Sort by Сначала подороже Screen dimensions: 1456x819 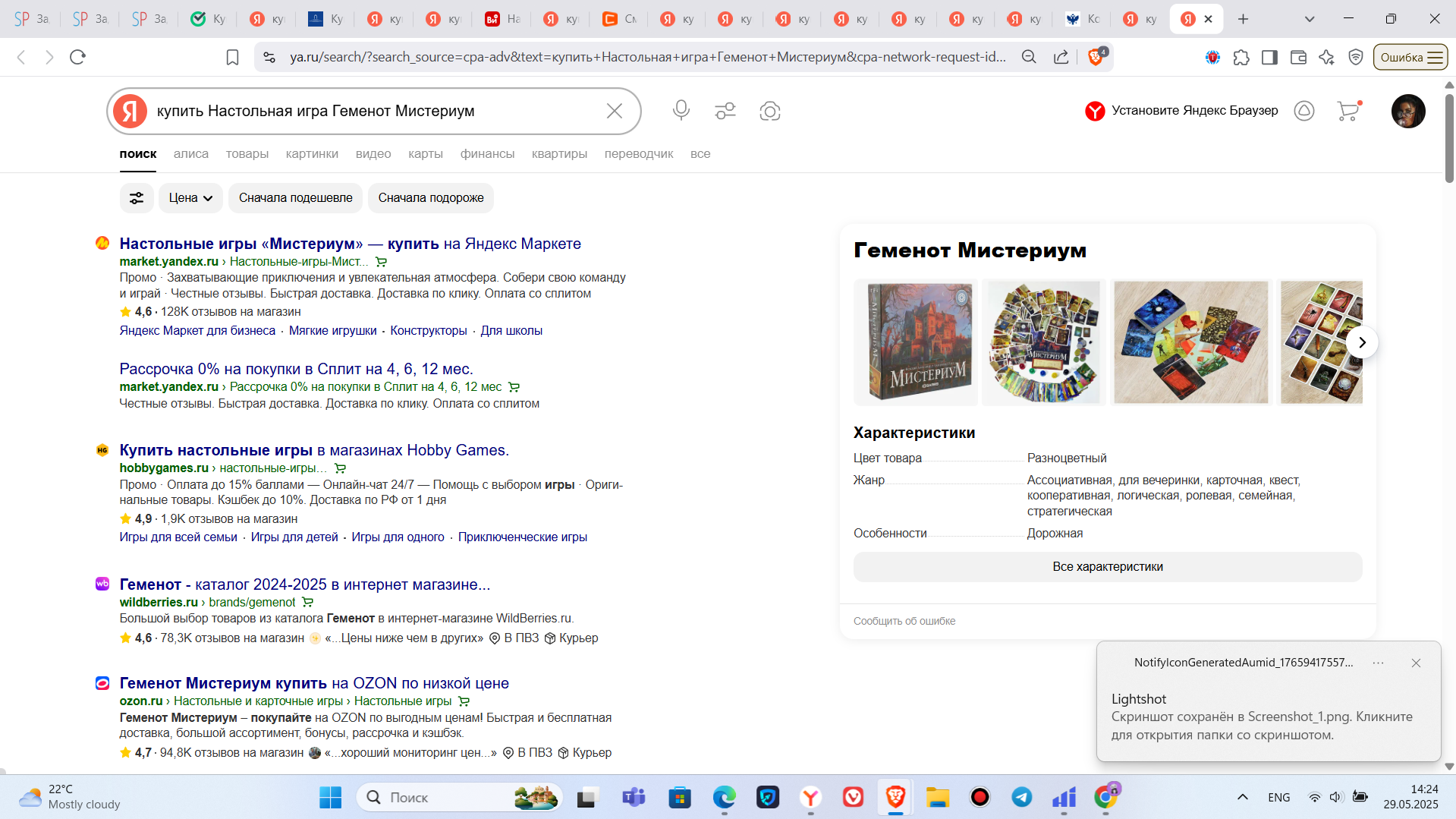431,198
